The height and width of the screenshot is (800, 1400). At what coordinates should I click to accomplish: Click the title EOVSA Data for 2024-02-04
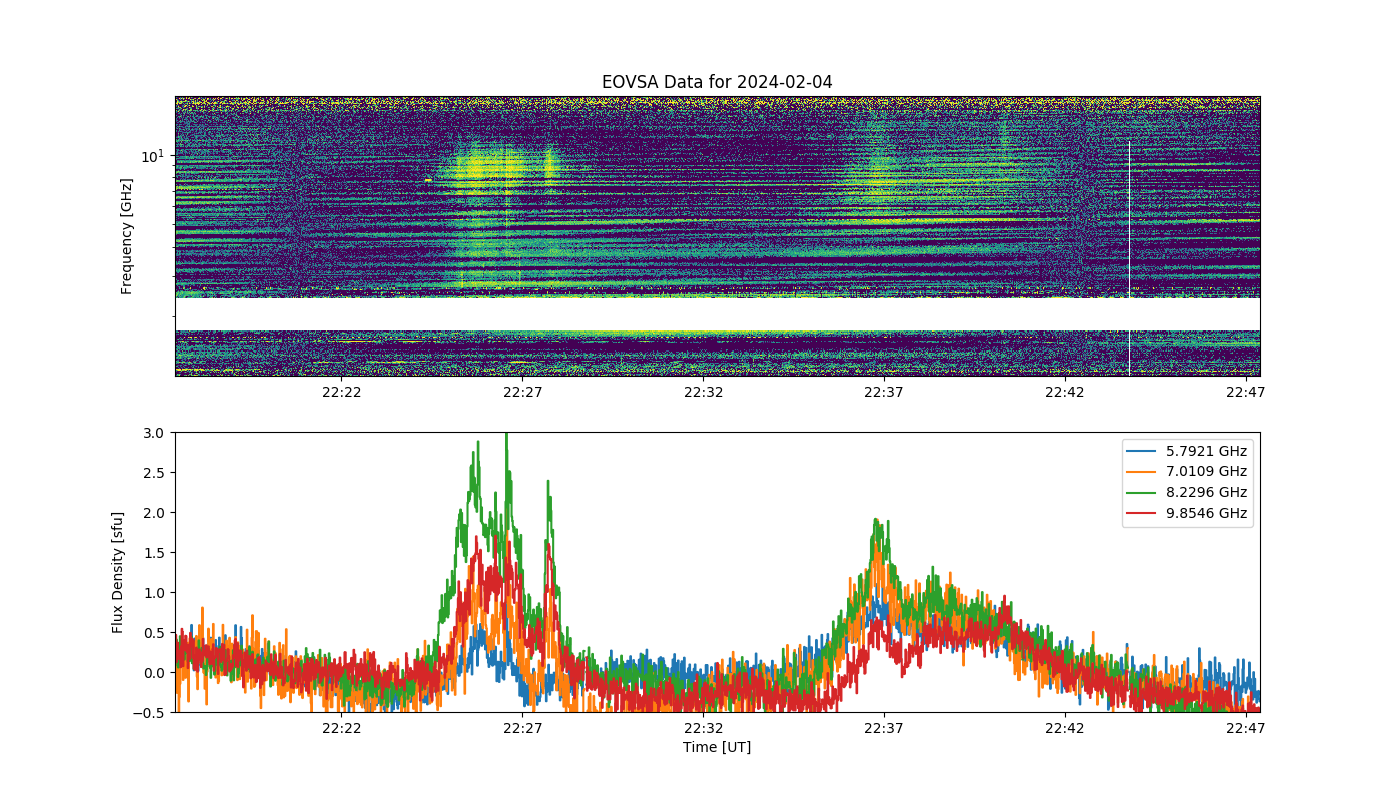[x=717, y=82]
